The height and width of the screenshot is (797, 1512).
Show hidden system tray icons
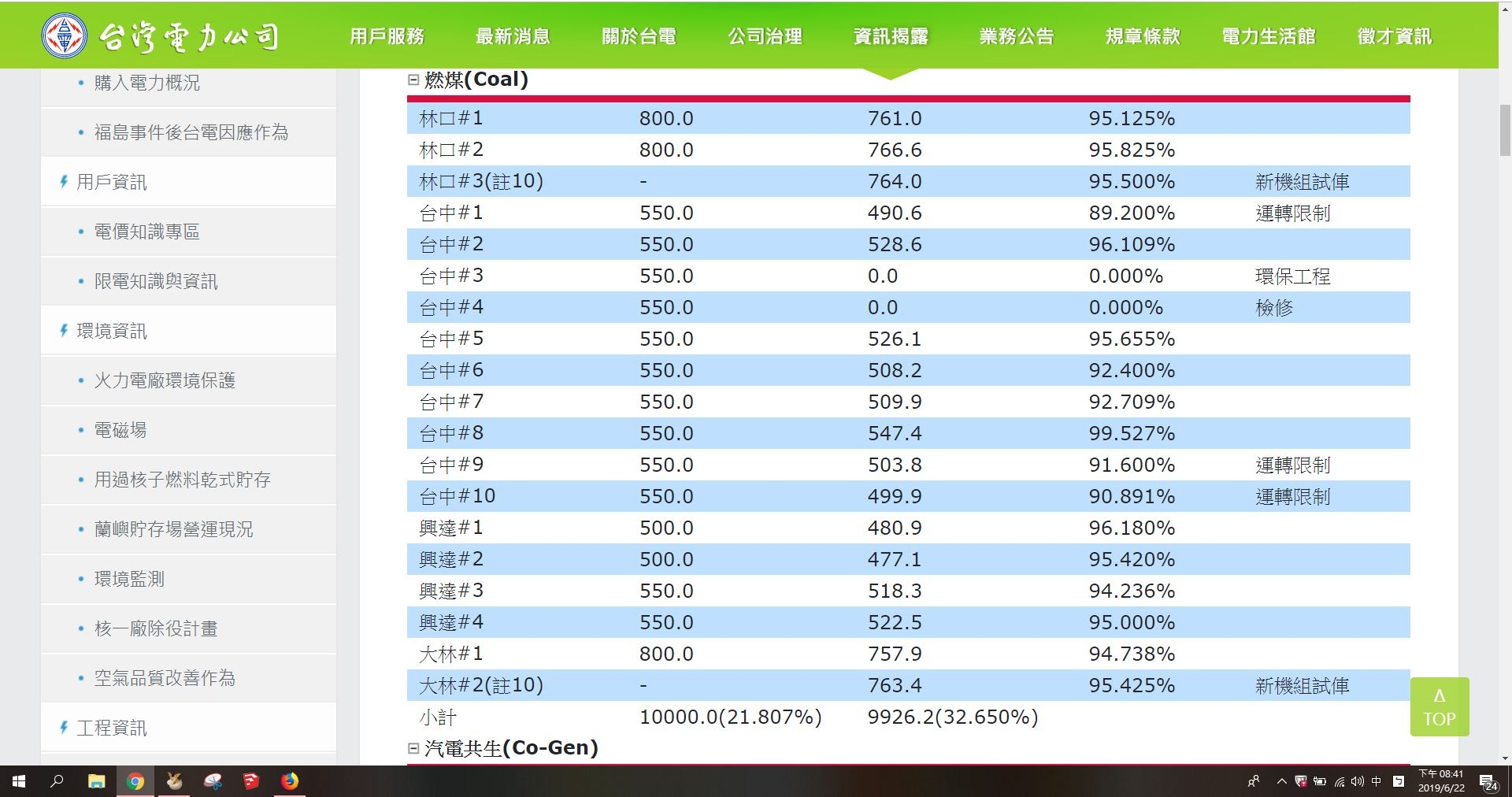(x=1281, y=781)
